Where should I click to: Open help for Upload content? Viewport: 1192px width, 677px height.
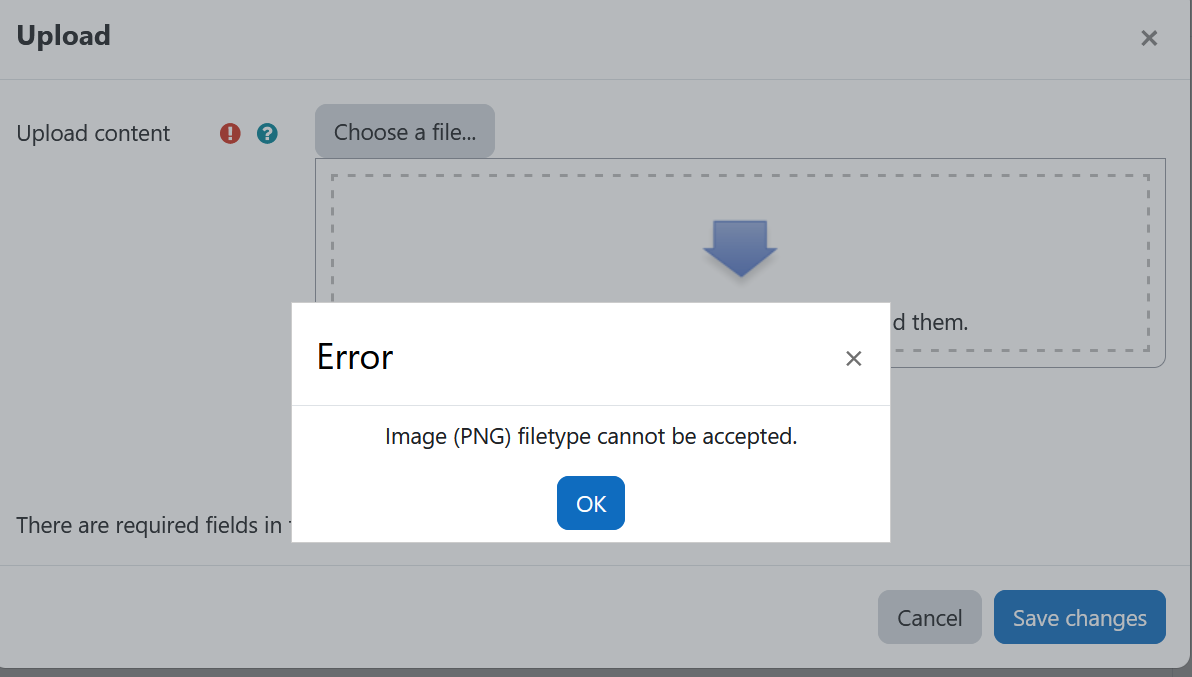267,134
